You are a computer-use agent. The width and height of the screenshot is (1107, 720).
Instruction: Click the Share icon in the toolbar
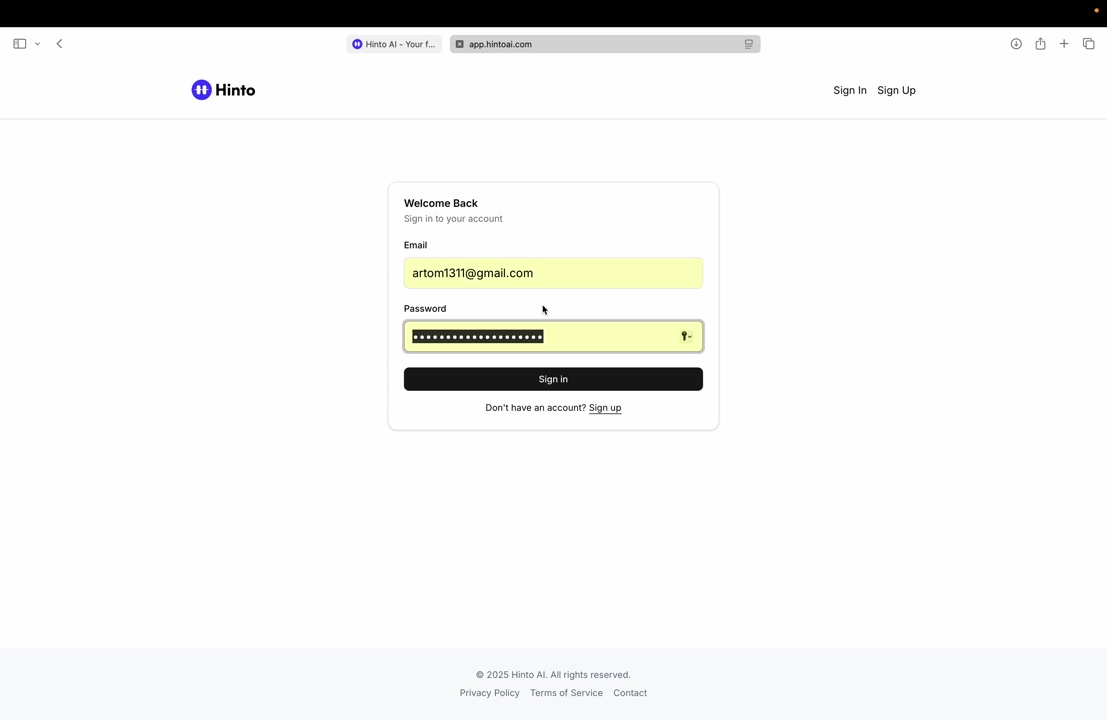1040,44
